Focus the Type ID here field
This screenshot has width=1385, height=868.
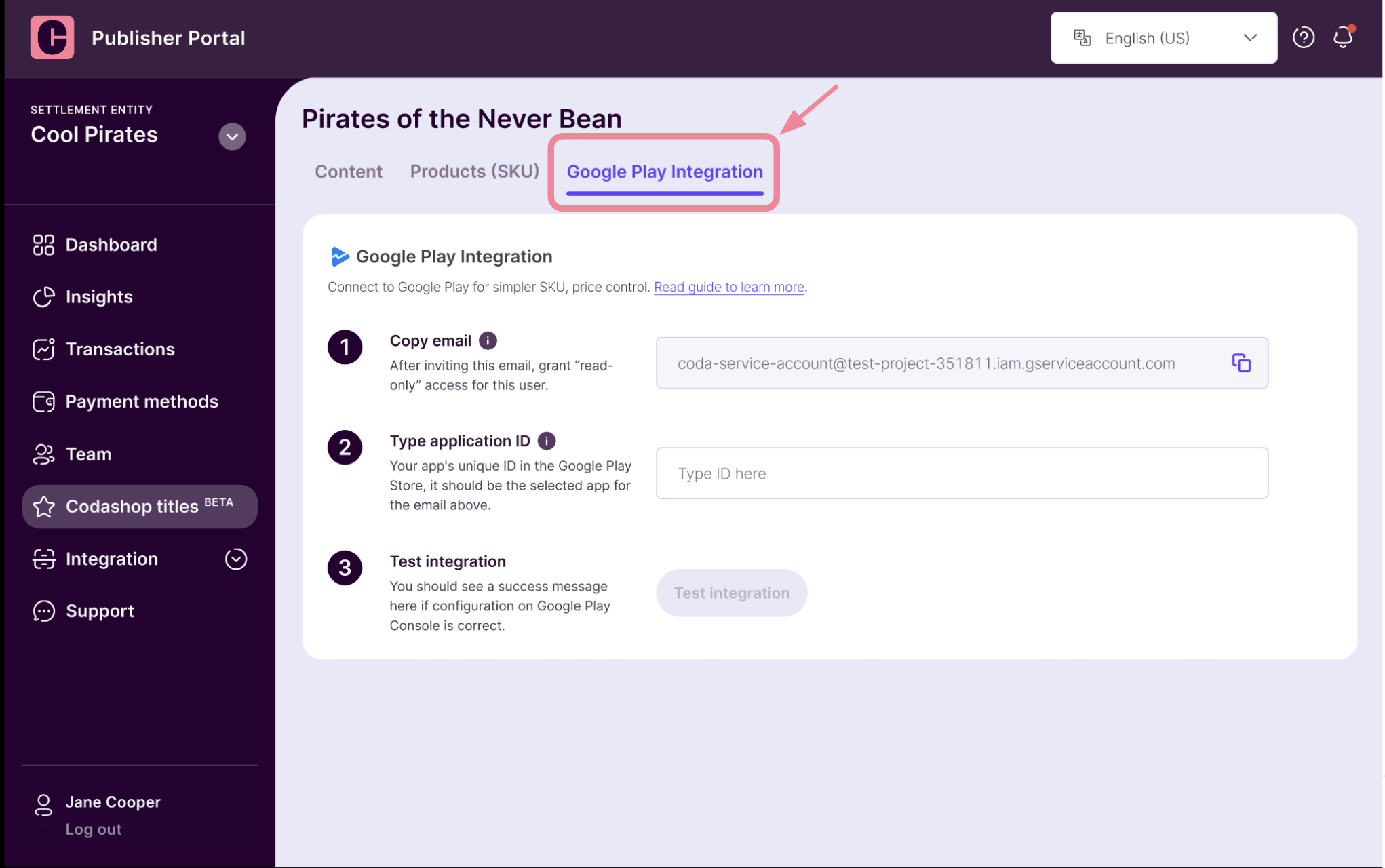tap(961, 473)
